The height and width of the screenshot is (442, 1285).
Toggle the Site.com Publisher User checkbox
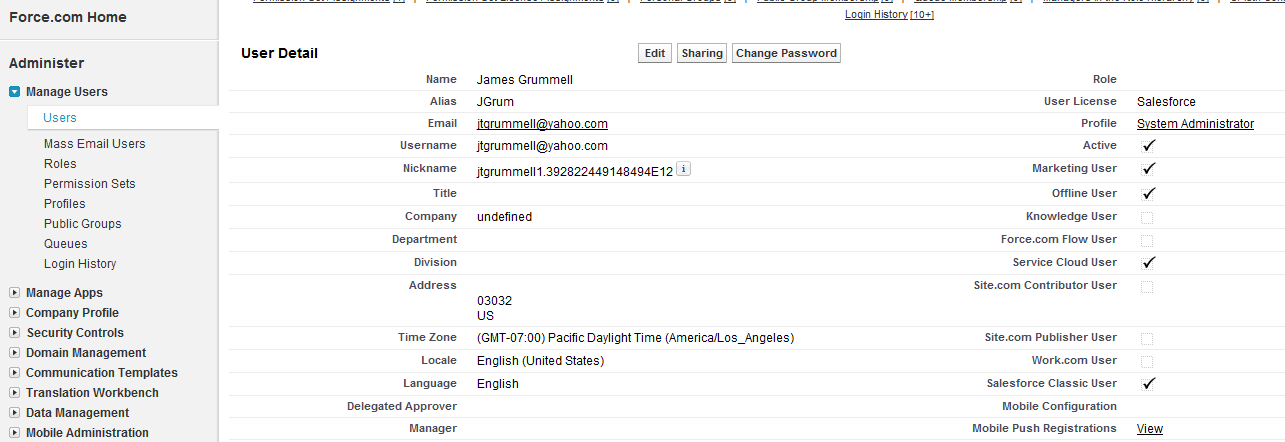click(1147, 338)
